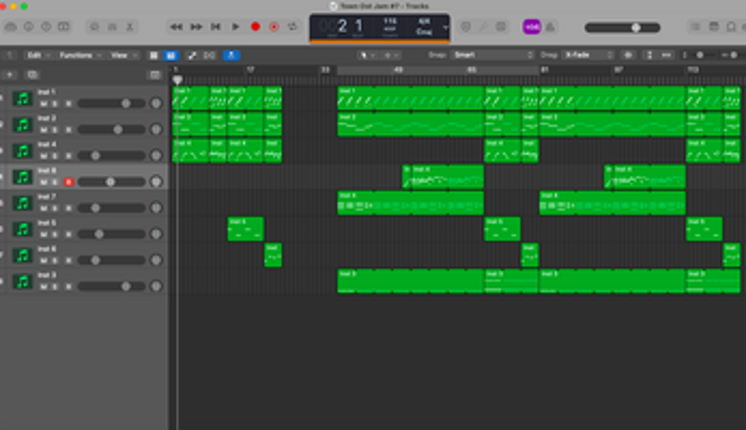The width and height of the screenshot is (746, 430).
Task: Click the Rewind transport button
Action: (x=177, y=27)
